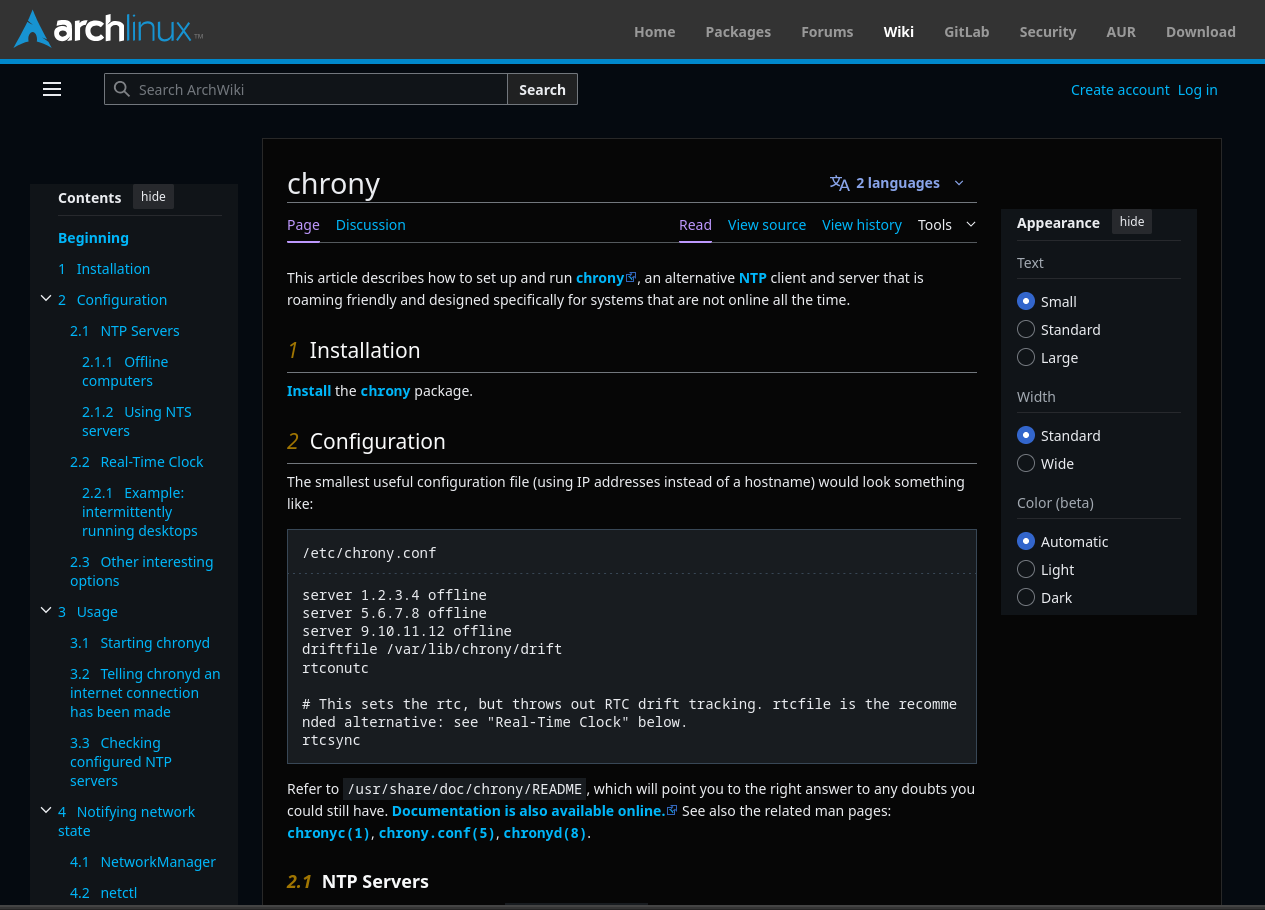Viewport: 1265px width, 910px height.
Task: Click the Arch Linux logo
Action: point(108,30)
